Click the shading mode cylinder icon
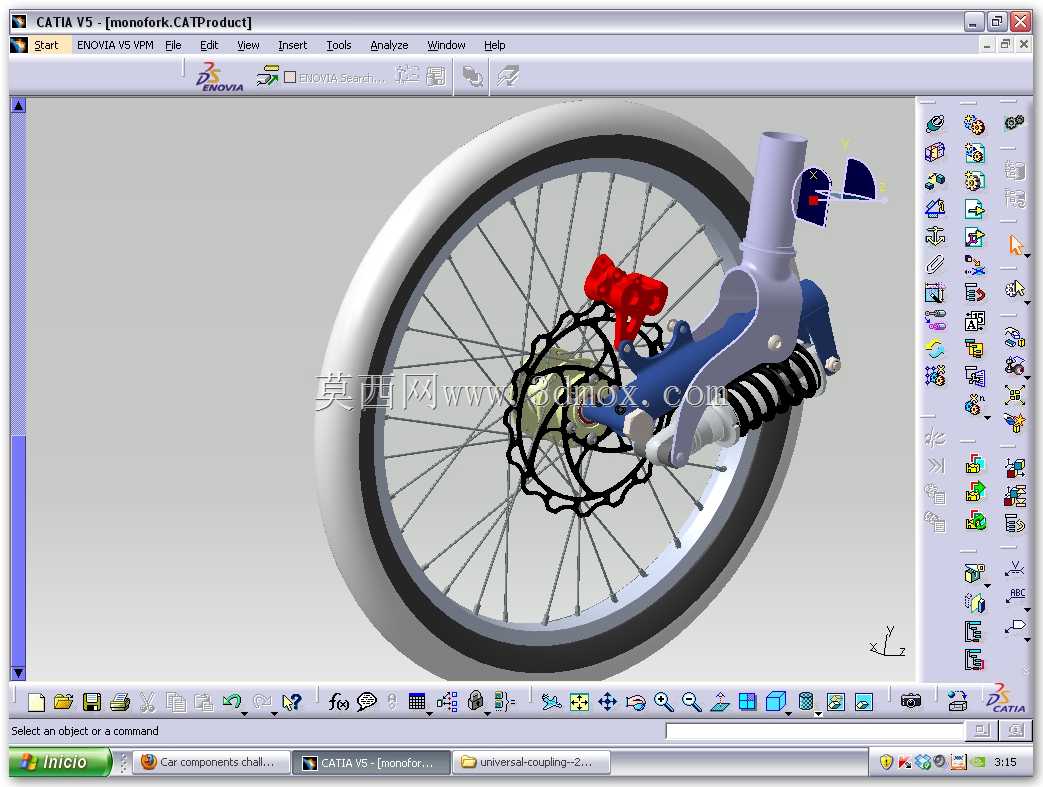1043x787 pixels. click(806, 701)
